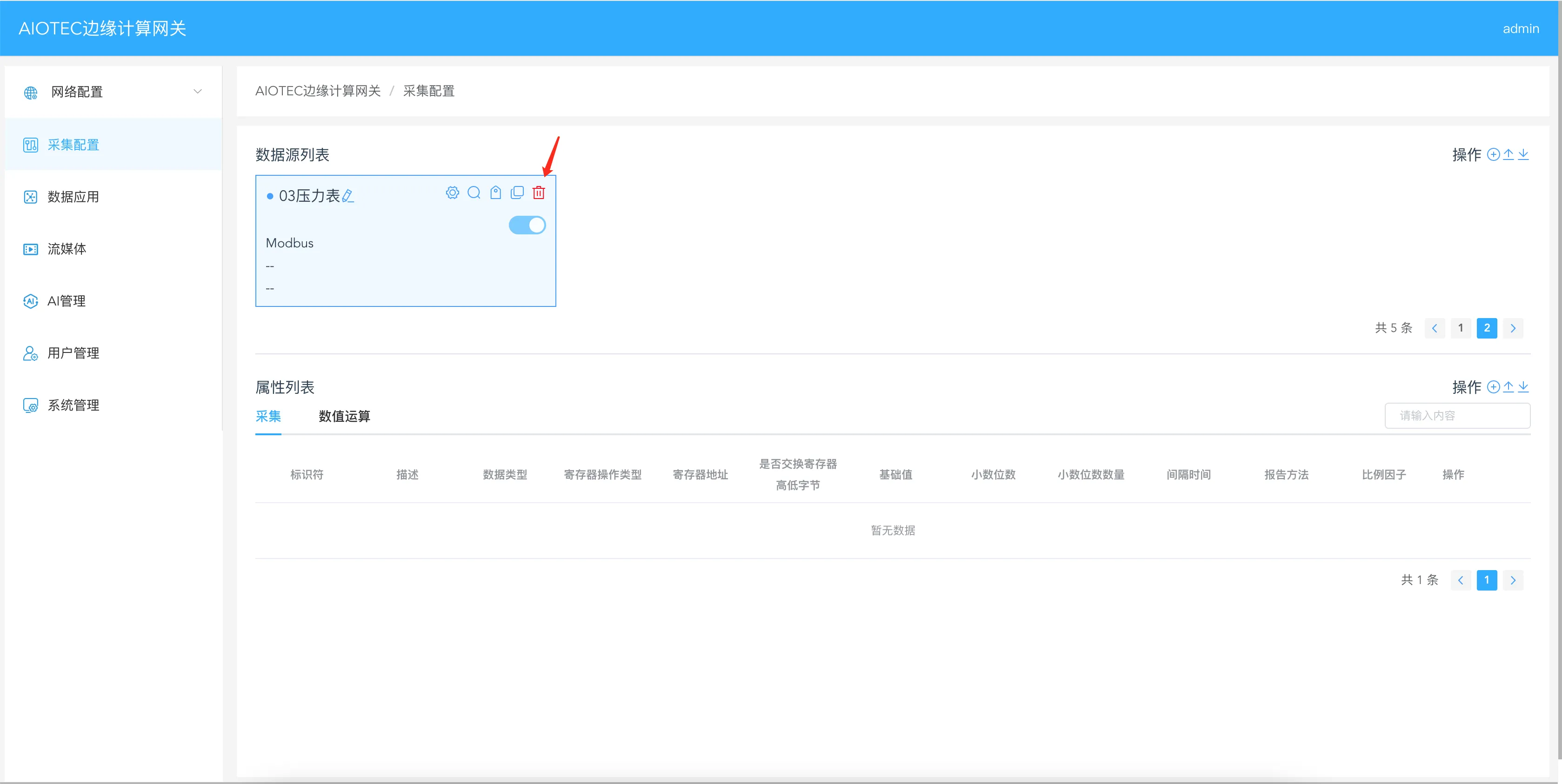This screenshot has height=784, width=1562.
Task: Edit the 03压力表 name with pencil icon
Action: pyautogui.click(x=348, y=196)
